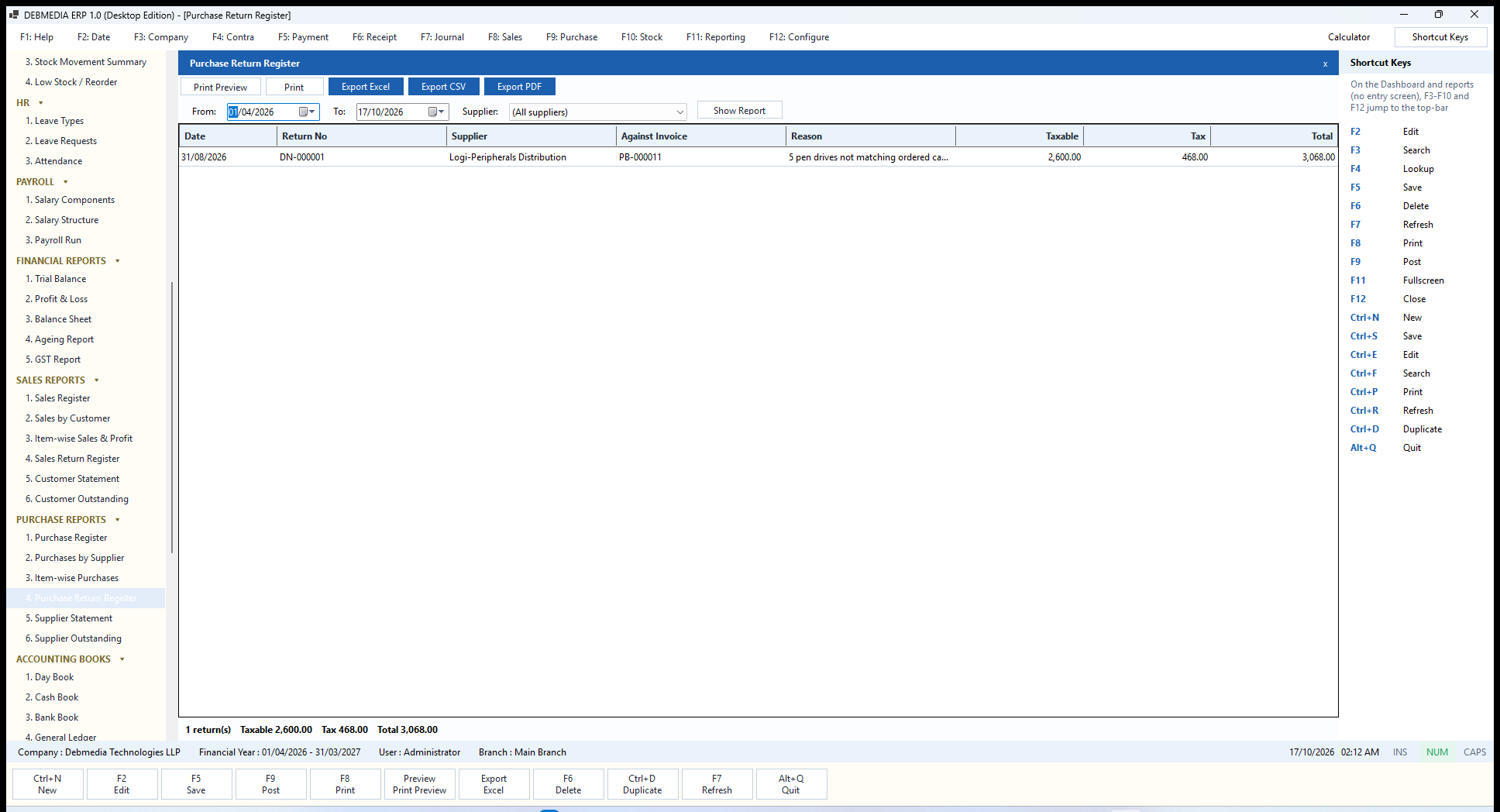
Task: Select the DN-000001 return row
Action: pyautogui.click(x=758, y=157)
